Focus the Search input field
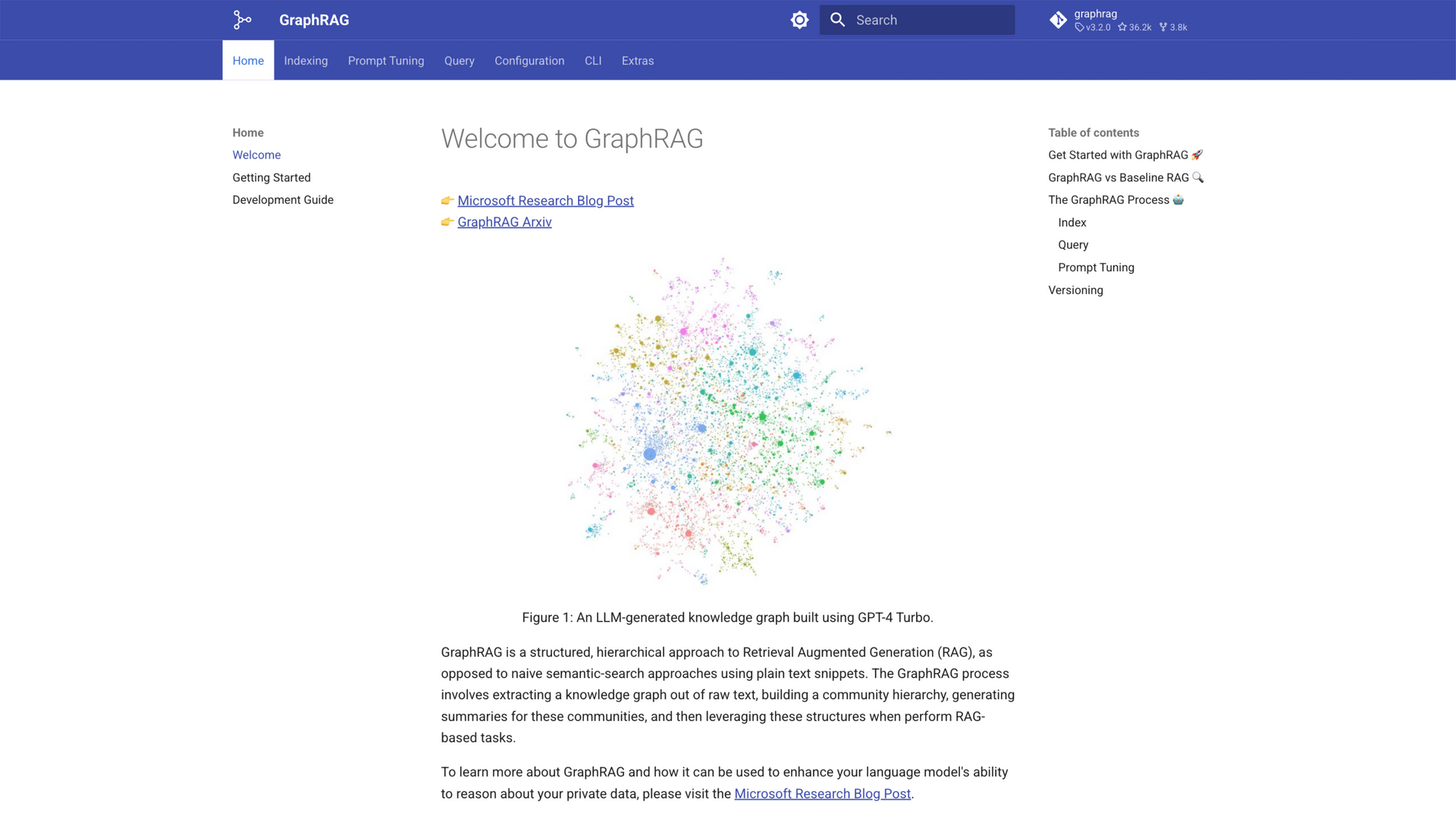Image resolution: width=1456 pixels, height=819 pixels. pos(917,20)
